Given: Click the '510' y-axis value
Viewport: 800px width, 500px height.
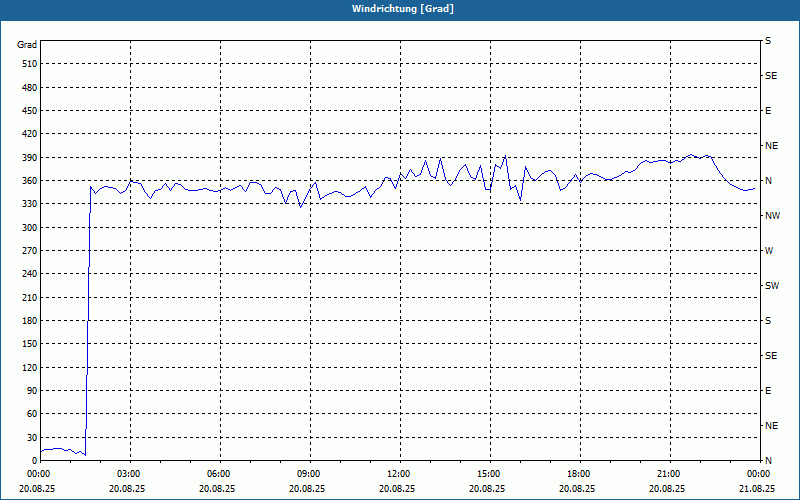Looking at the screenshot, I should pos(30,64).
